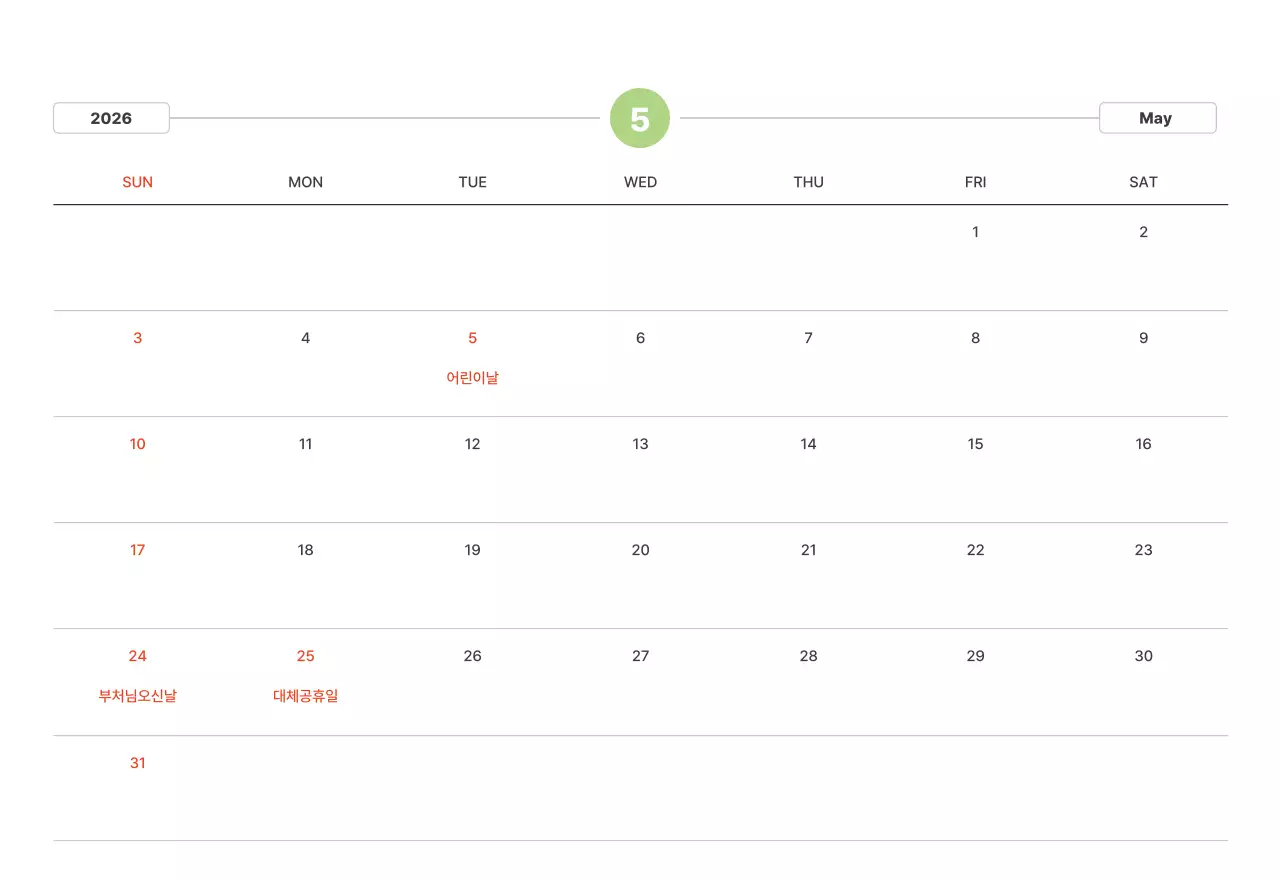1280x880 pixels.
Task: Select the WED column header
Action: coord(640,182)
